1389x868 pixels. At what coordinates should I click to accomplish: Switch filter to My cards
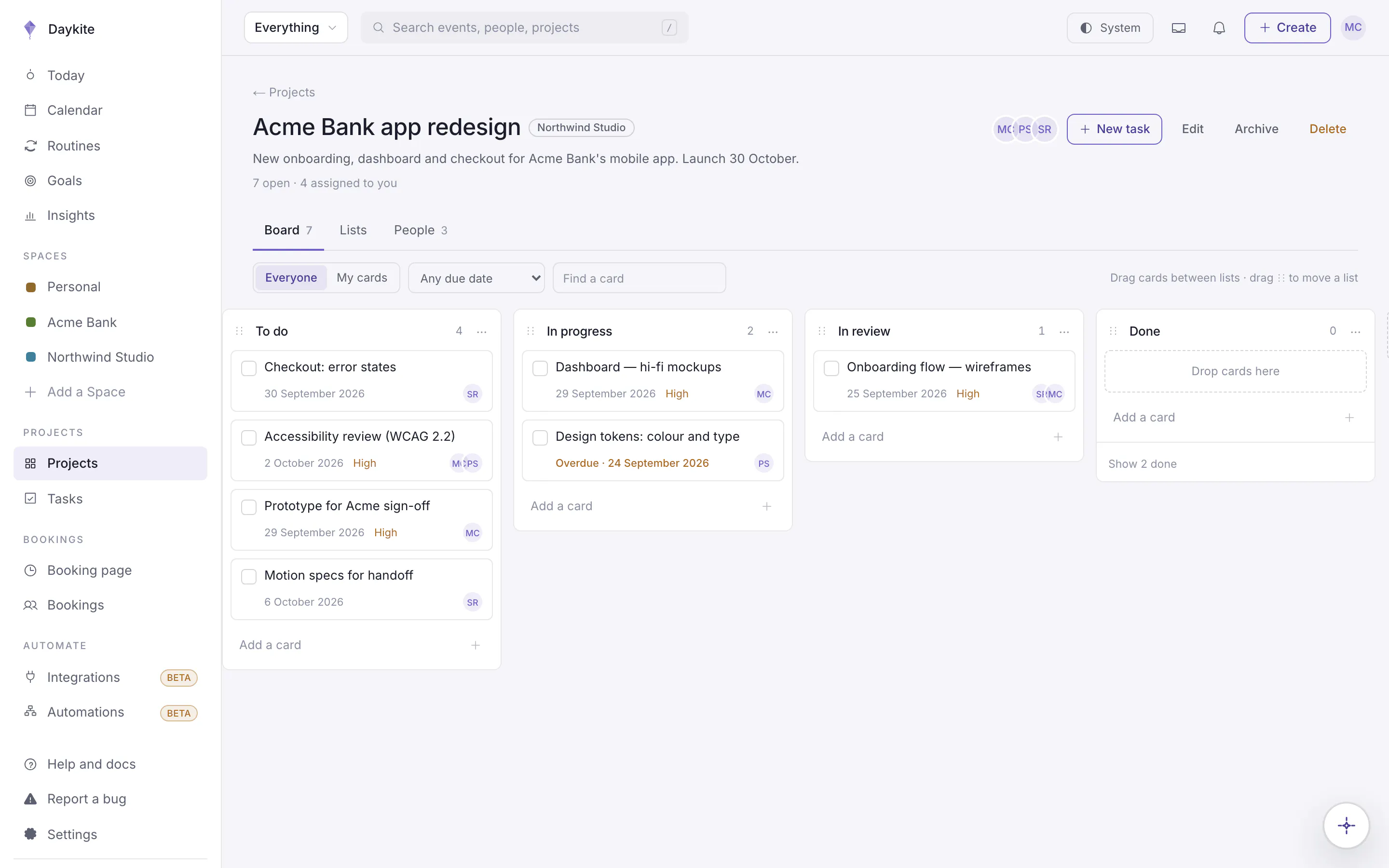coord(362,278)
